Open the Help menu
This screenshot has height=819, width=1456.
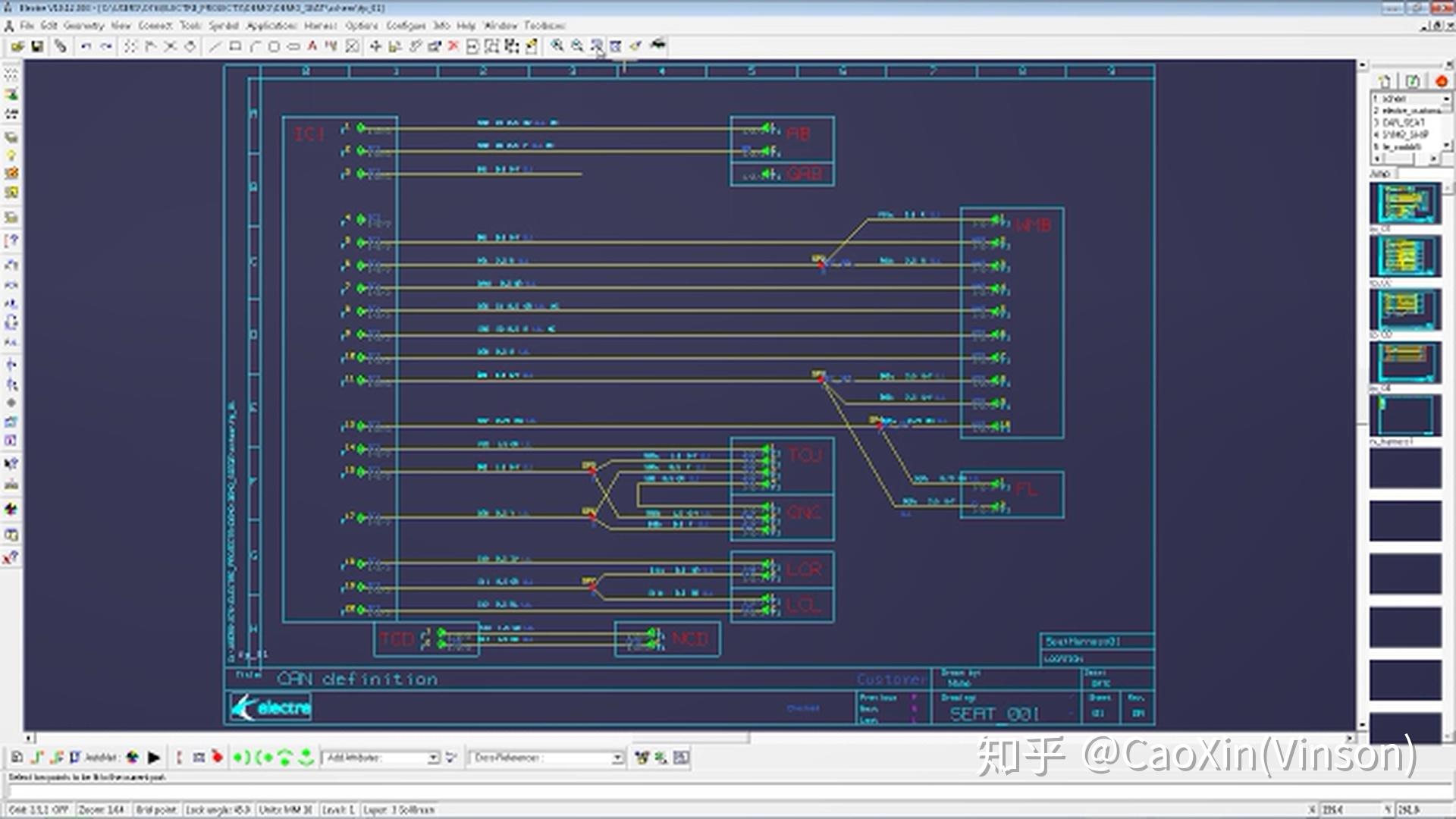coord(466,26)
